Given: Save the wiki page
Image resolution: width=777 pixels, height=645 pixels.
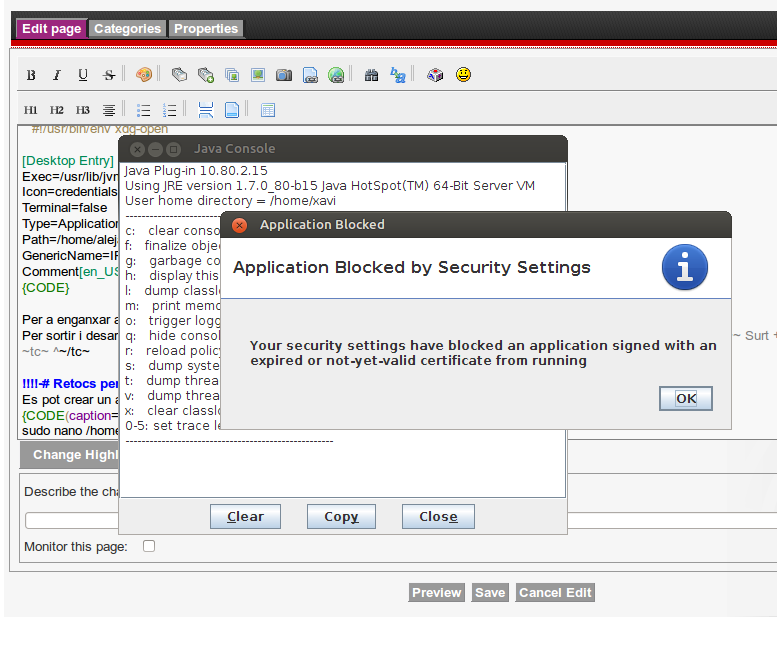Looking at the screenshot, I should click(490, 592).
